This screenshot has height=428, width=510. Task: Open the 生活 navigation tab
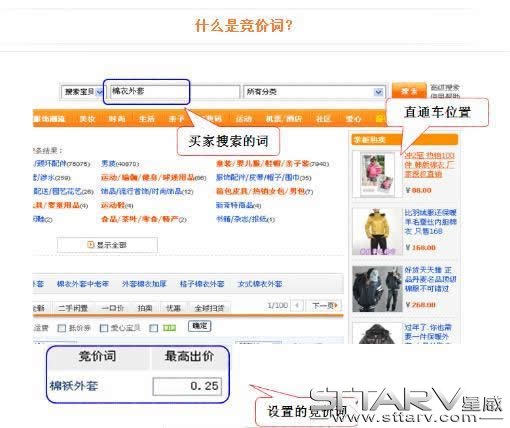(147, 119)
